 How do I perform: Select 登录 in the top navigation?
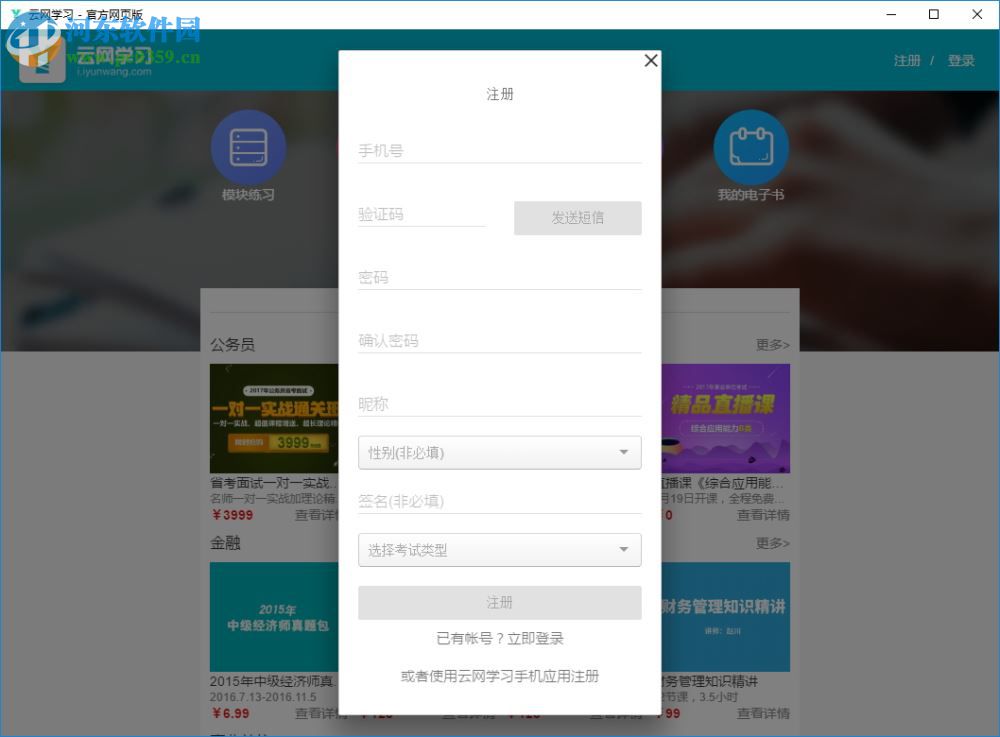pyautogui.click(x=961, y=60)
